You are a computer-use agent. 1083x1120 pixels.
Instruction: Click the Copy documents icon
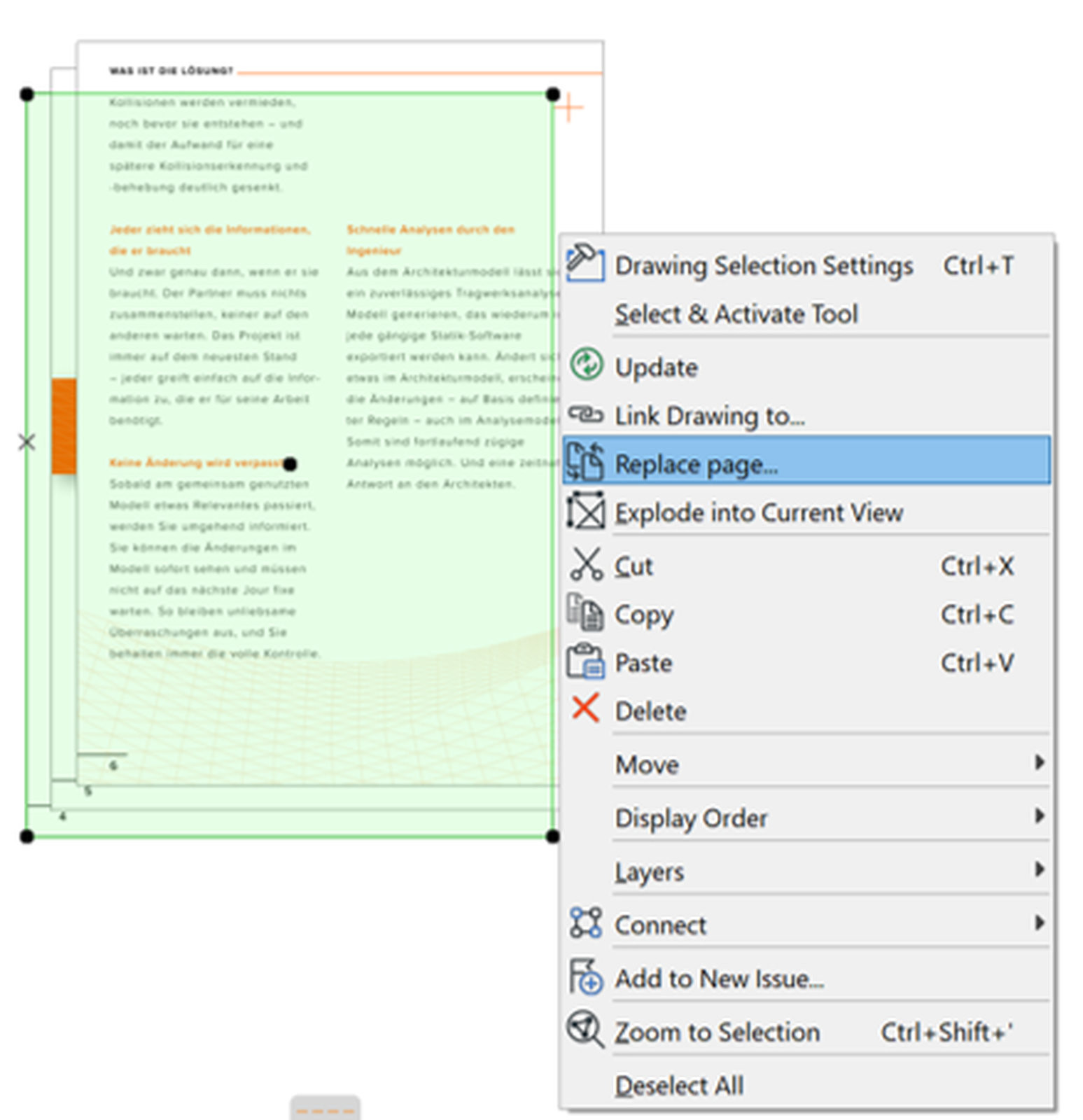tap(585, 613)
